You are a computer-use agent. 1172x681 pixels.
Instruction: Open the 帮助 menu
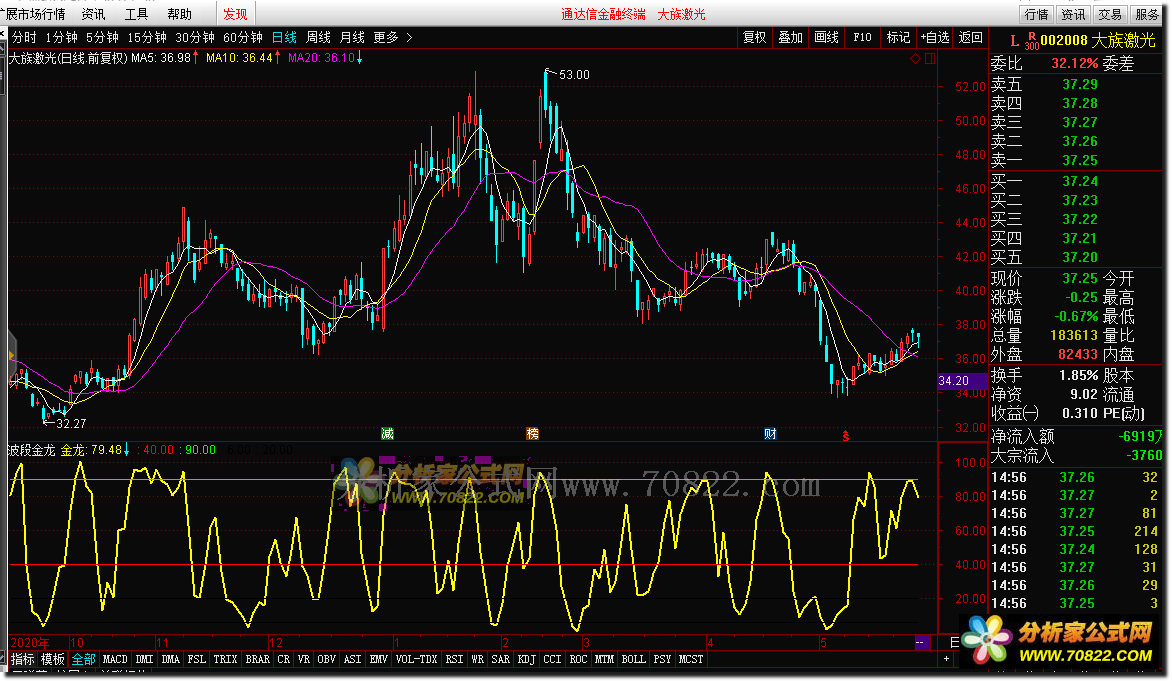pyautogui.click(x=179, y=14)
